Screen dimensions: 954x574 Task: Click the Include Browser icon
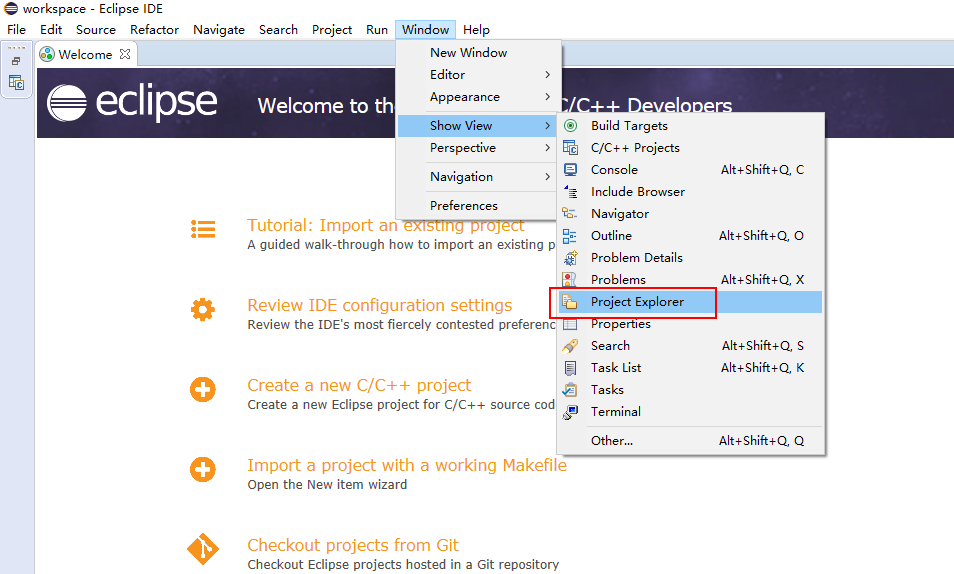[x=570, y=192]
